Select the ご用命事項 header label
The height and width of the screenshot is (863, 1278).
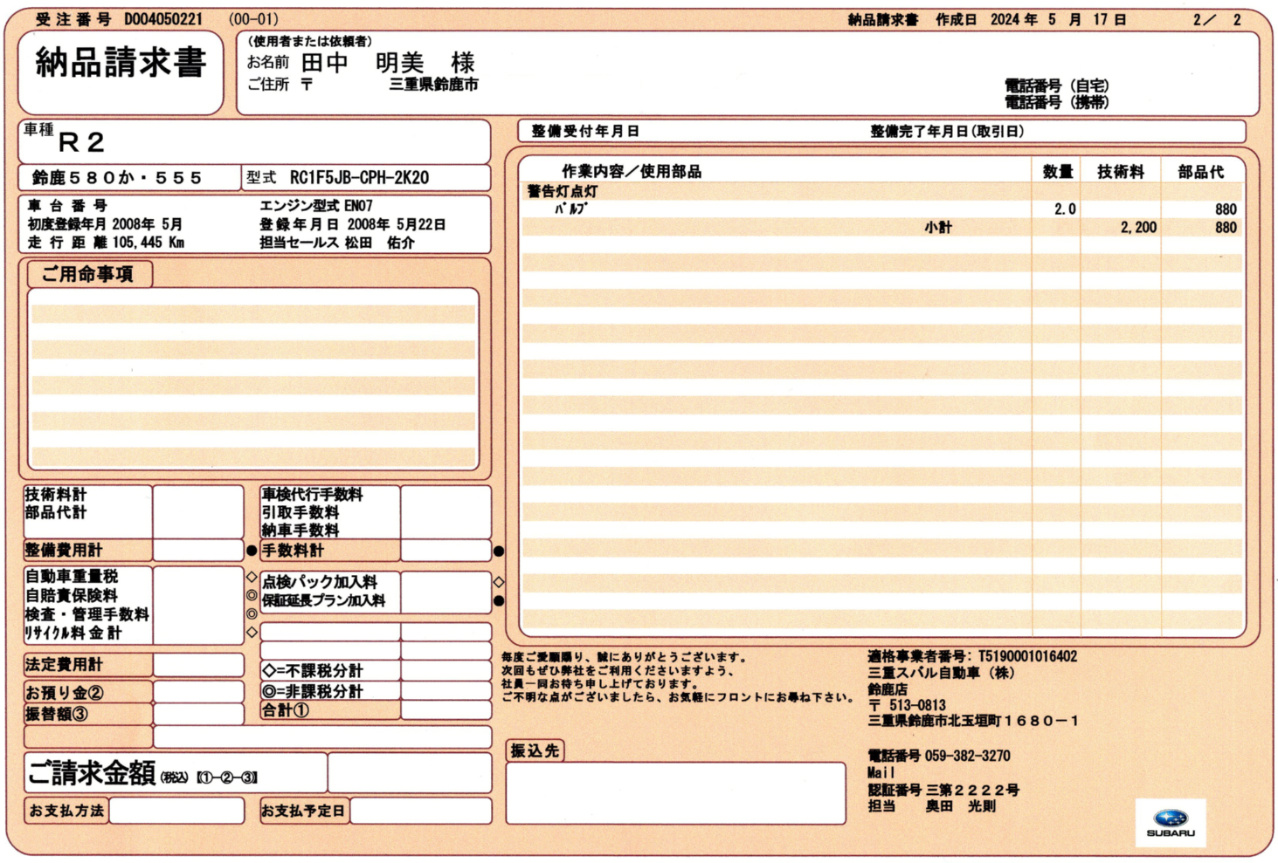[87, 274]
